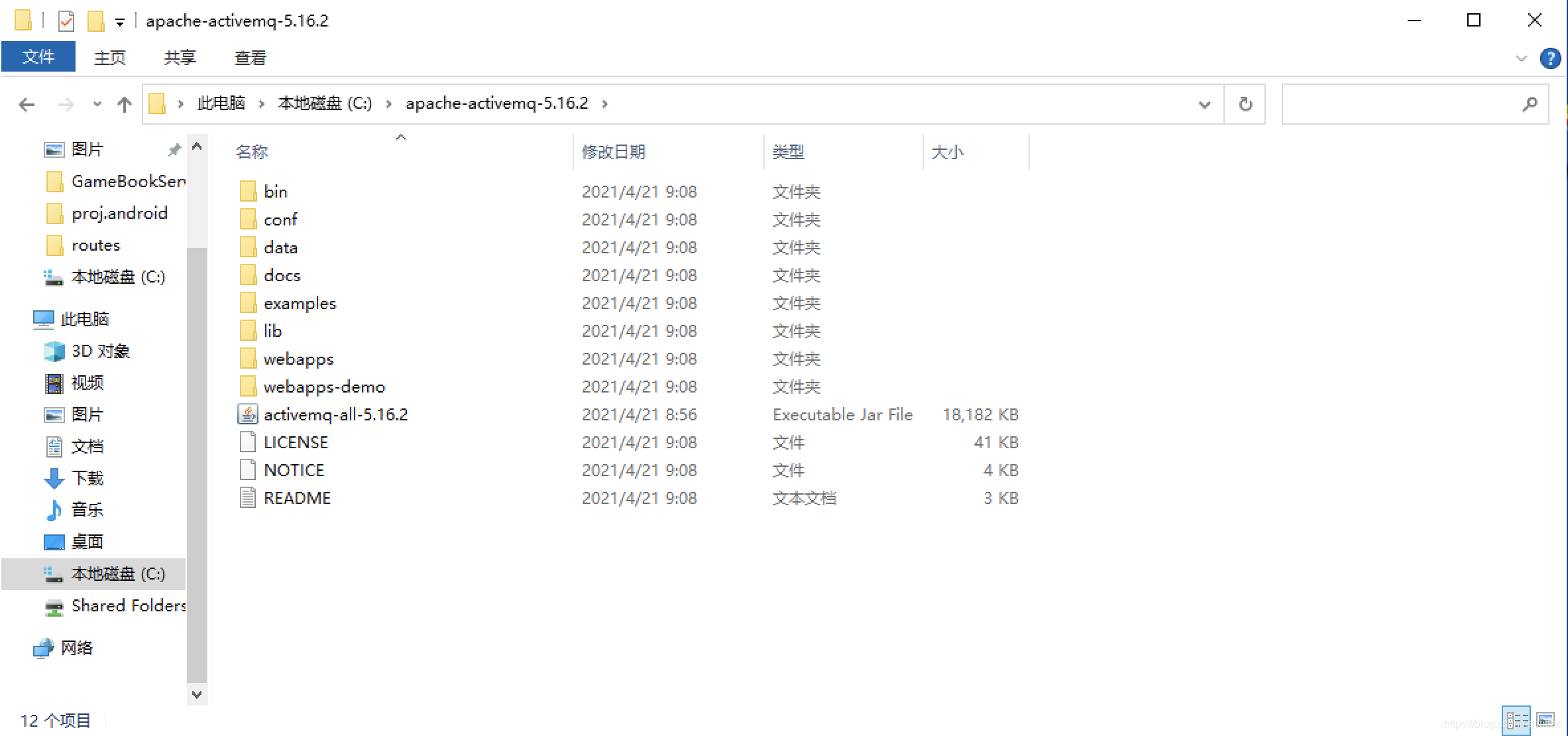Click 本地磁盘 (C:) in address breadcrumb
The height and width of the screenshot is (736, 1568).
pyautogui.click(x=325, y=103)
